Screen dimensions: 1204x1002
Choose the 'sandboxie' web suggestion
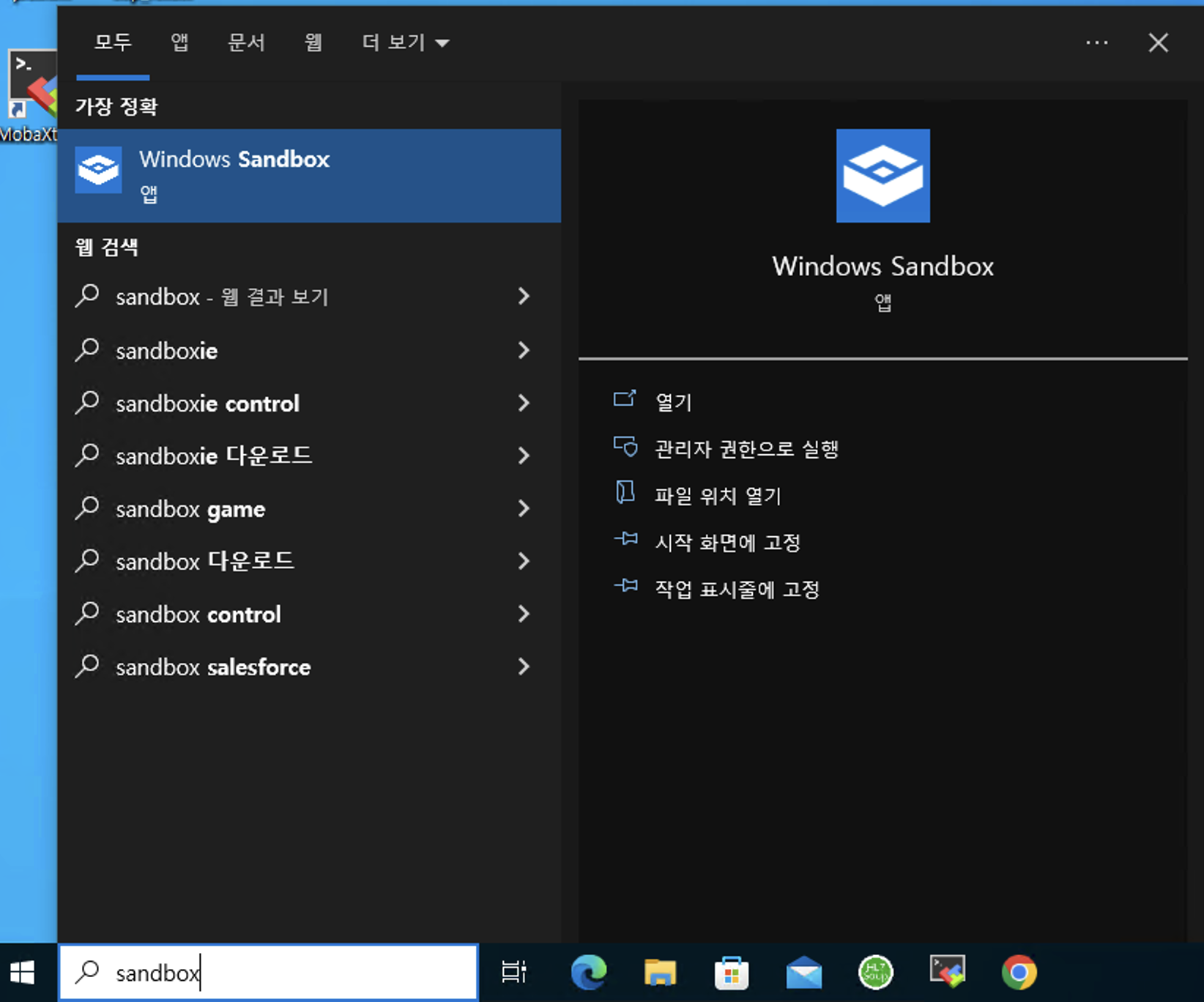[309, 350]
